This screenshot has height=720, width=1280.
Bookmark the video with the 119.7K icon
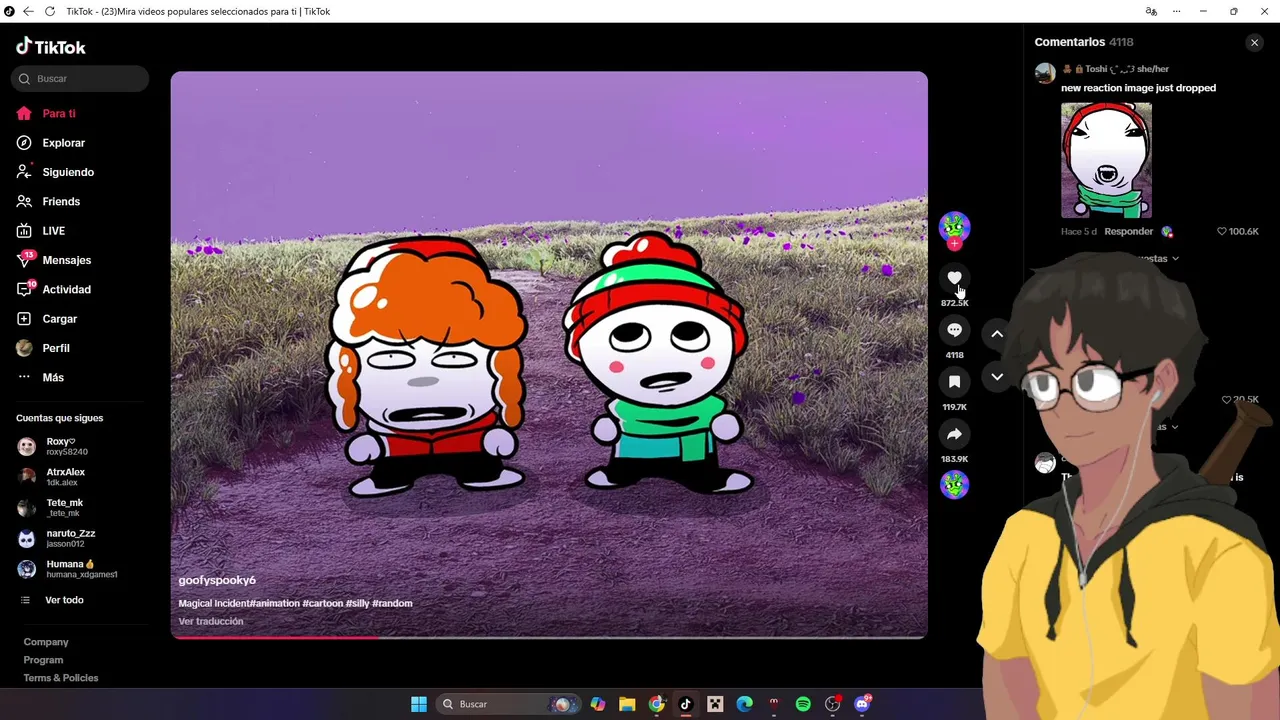pyautogui.click(x=954, y=382)
